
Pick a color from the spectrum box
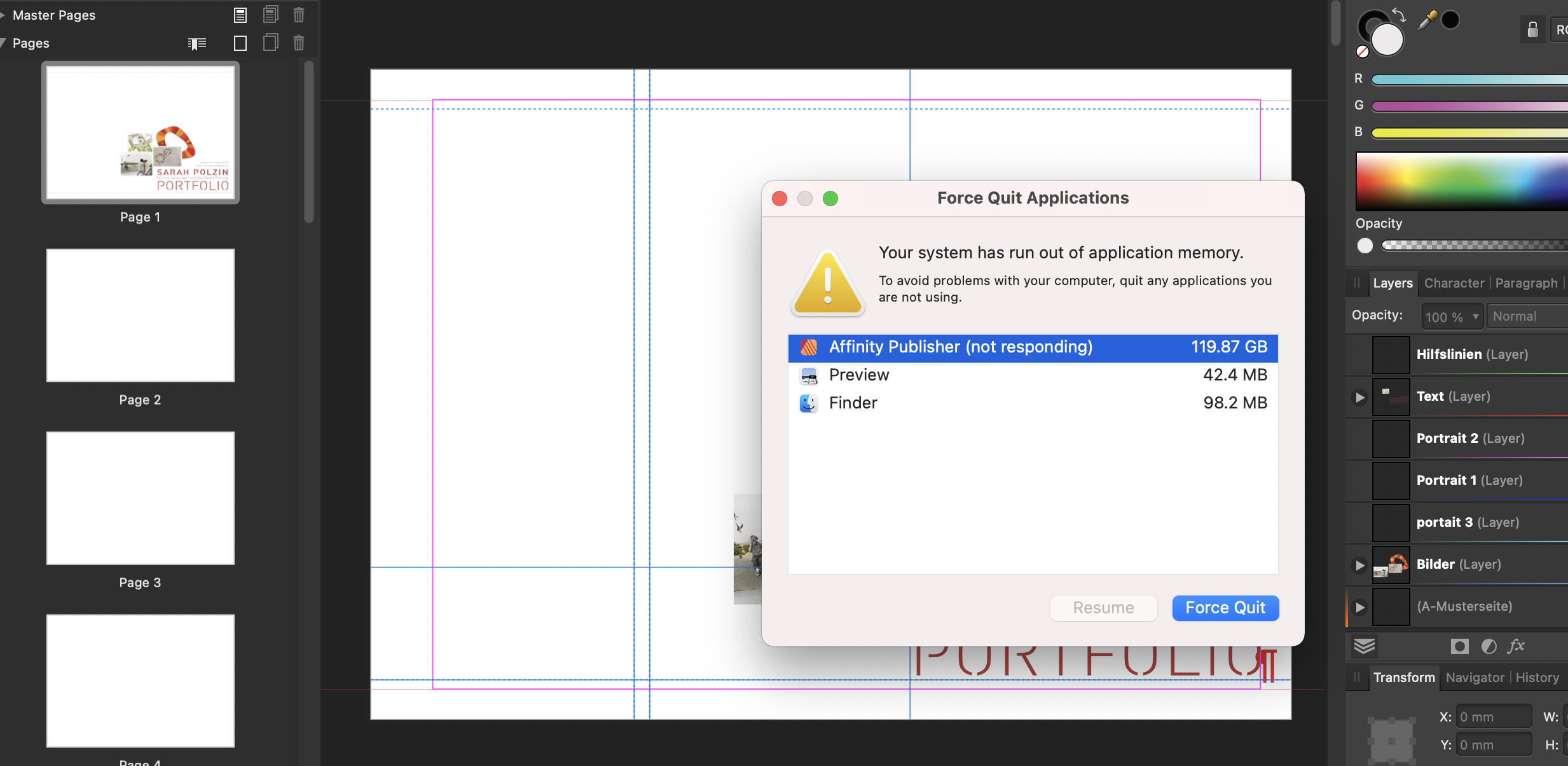(x=1462, y=181)
